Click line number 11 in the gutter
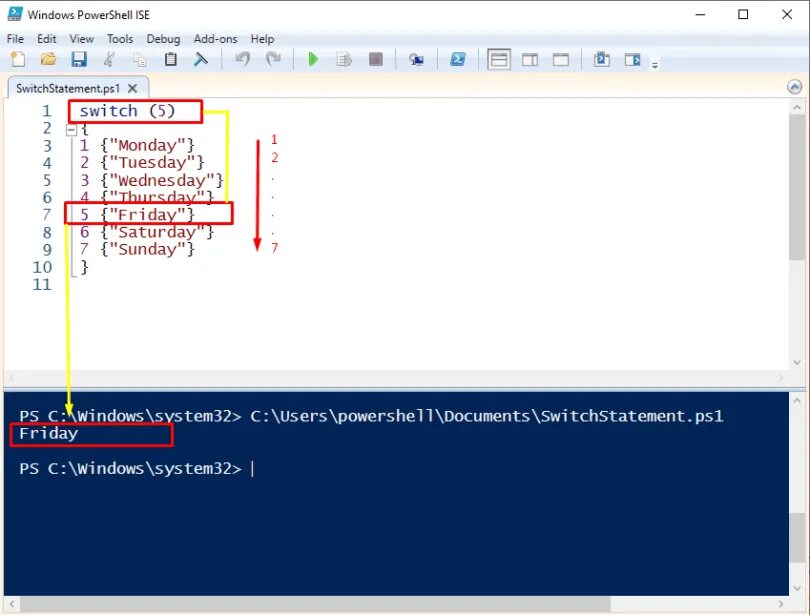Viewport: 810px width, 615px height. coord(42,285)
